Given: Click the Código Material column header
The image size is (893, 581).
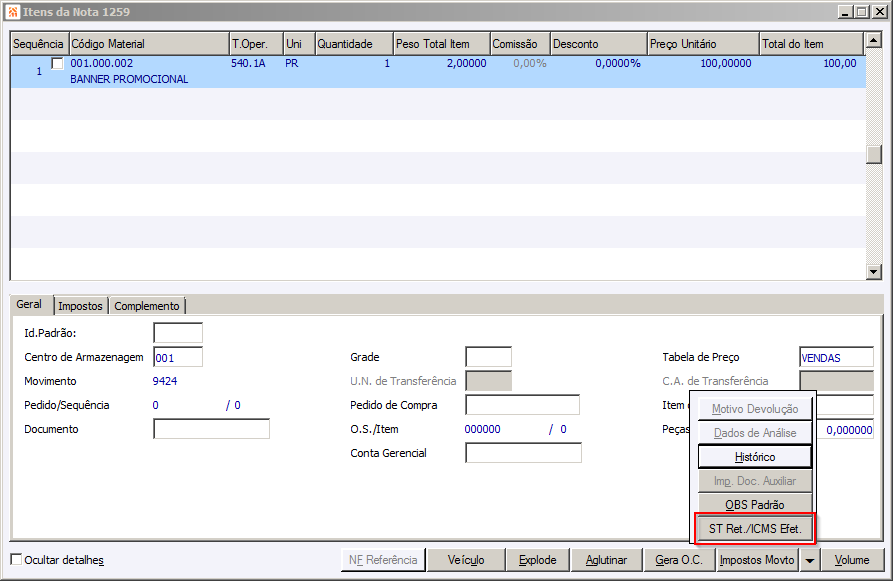Looking at the screenshot, I should 149,44.
